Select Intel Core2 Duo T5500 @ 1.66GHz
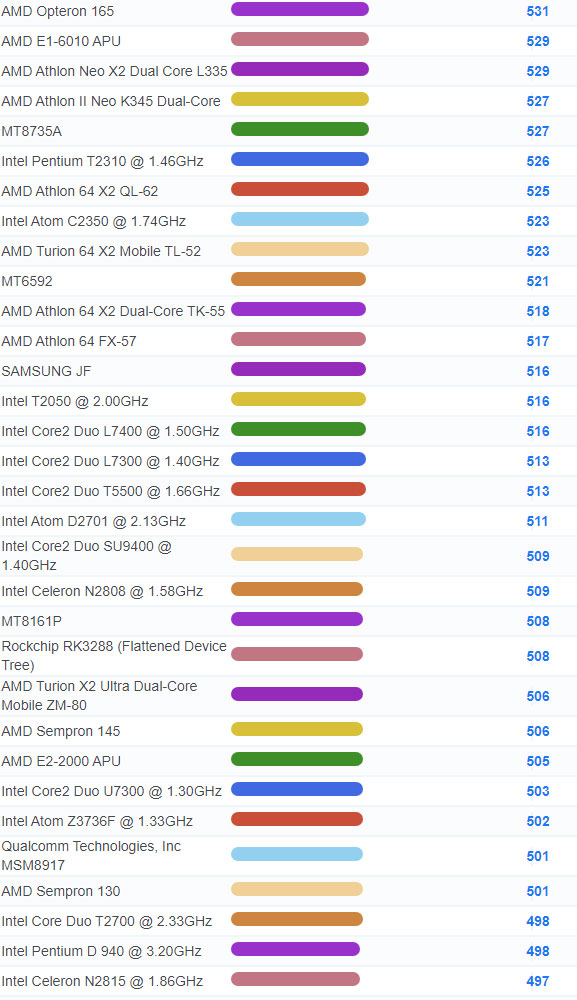Image resolution: width=577 pixels, height=1000 pixels. click(111, 491)
